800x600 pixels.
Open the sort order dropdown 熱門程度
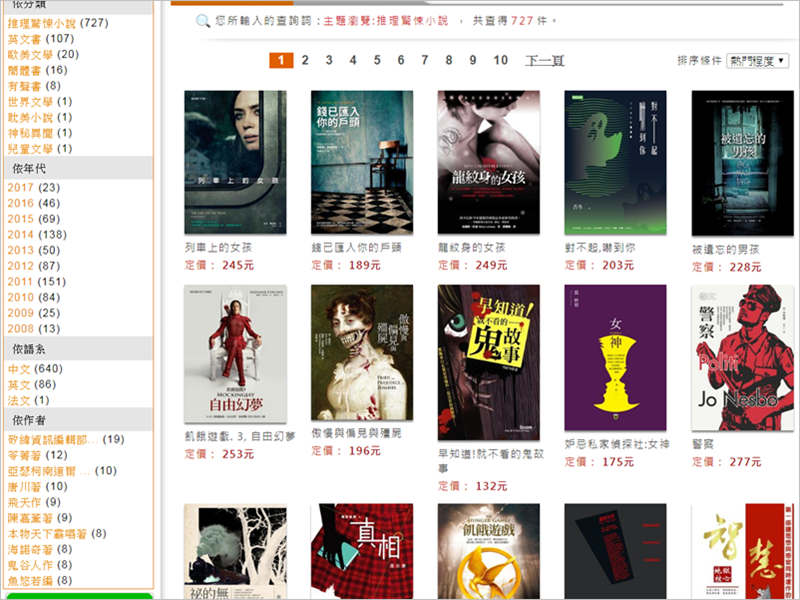pyautogui.click(x=757, y=61)
